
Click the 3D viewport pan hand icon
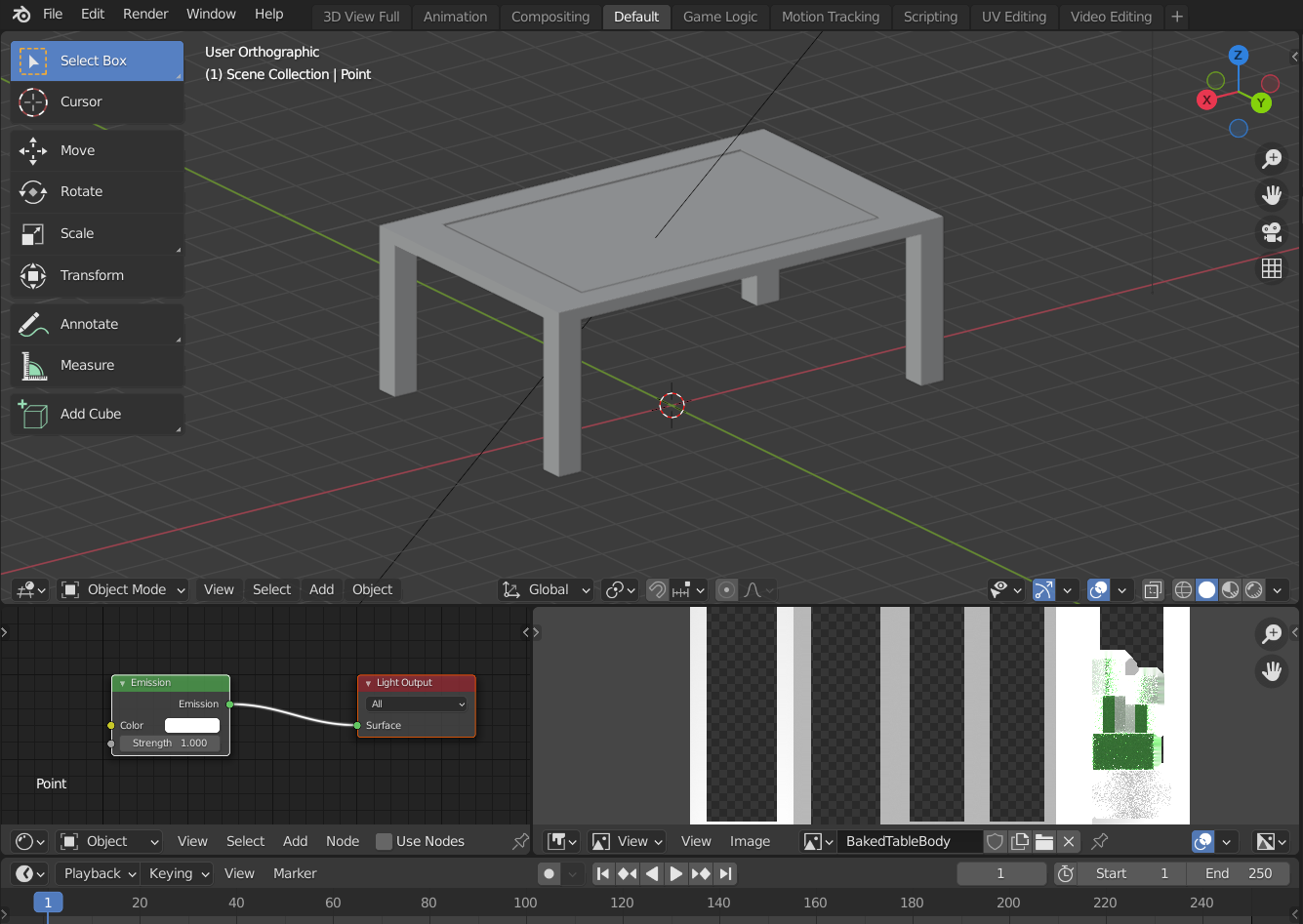click(1272, 195)
